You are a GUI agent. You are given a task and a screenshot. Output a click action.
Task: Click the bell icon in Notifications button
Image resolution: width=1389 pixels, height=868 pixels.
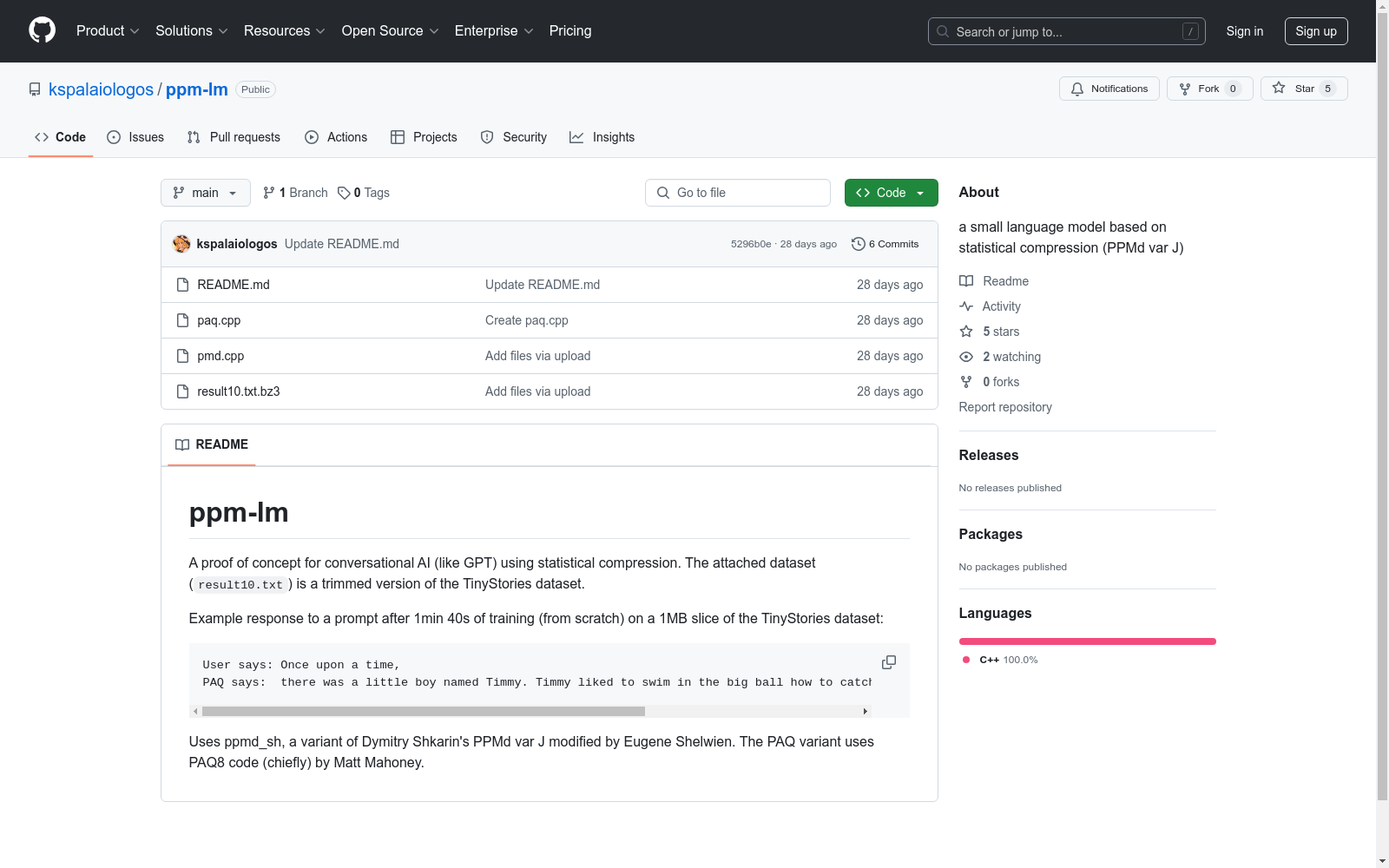pyautogui.click(x=1077, y=89)
